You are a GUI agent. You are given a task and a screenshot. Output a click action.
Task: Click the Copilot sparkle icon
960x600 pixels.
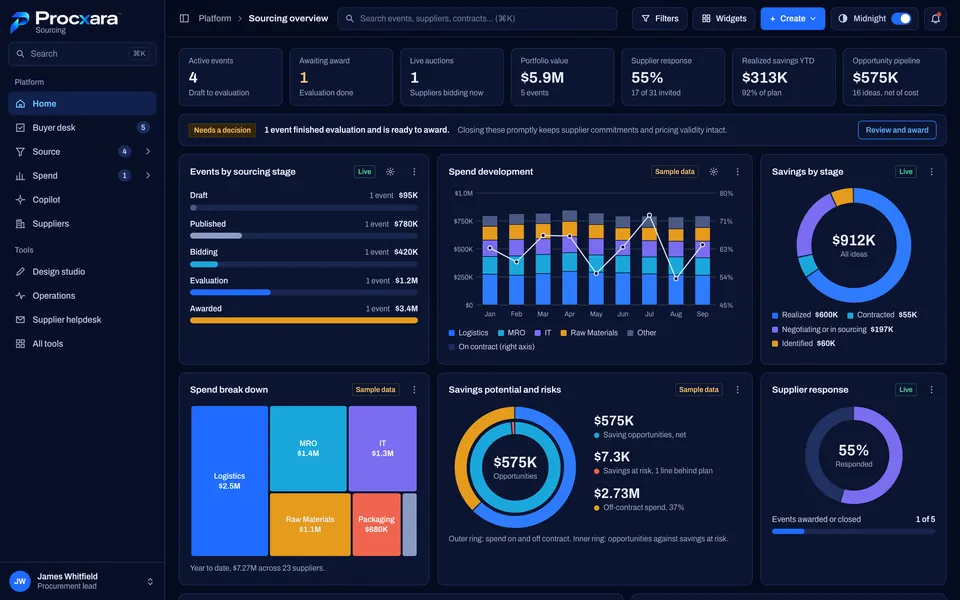point(20,200)
